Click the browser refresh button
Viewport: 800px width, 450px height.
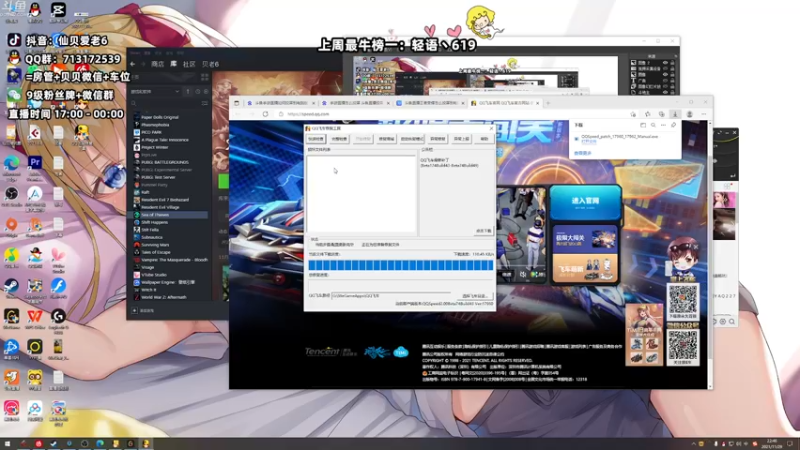tap(265, 114)
